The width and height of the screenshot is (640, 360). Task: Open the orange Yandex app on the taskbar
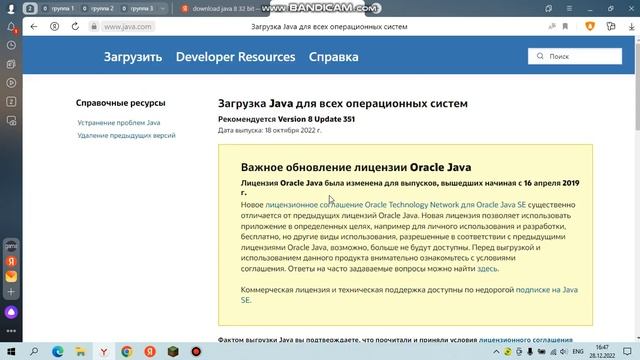point(150,351)
